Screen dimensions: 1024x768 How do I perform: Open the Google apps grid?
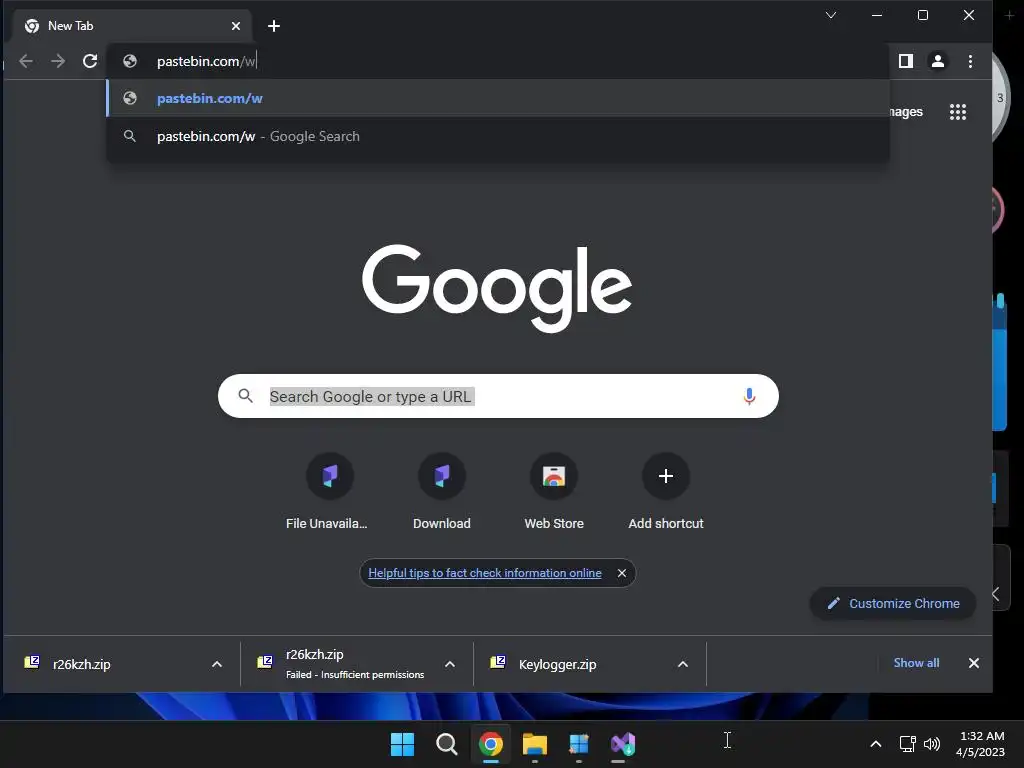point(958,112)
